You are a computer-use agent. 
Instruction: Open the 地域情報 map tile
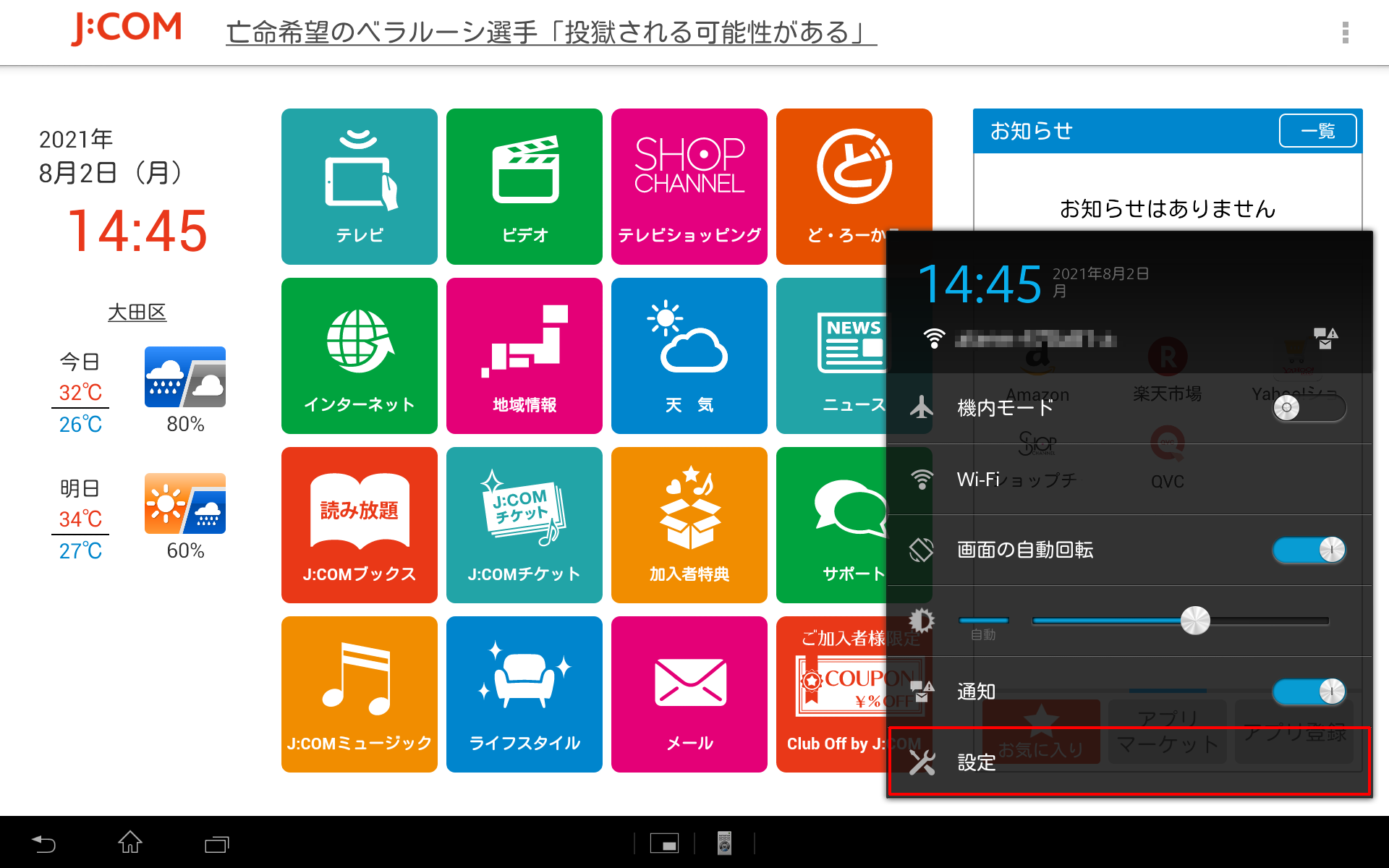[x=524, y=356]
